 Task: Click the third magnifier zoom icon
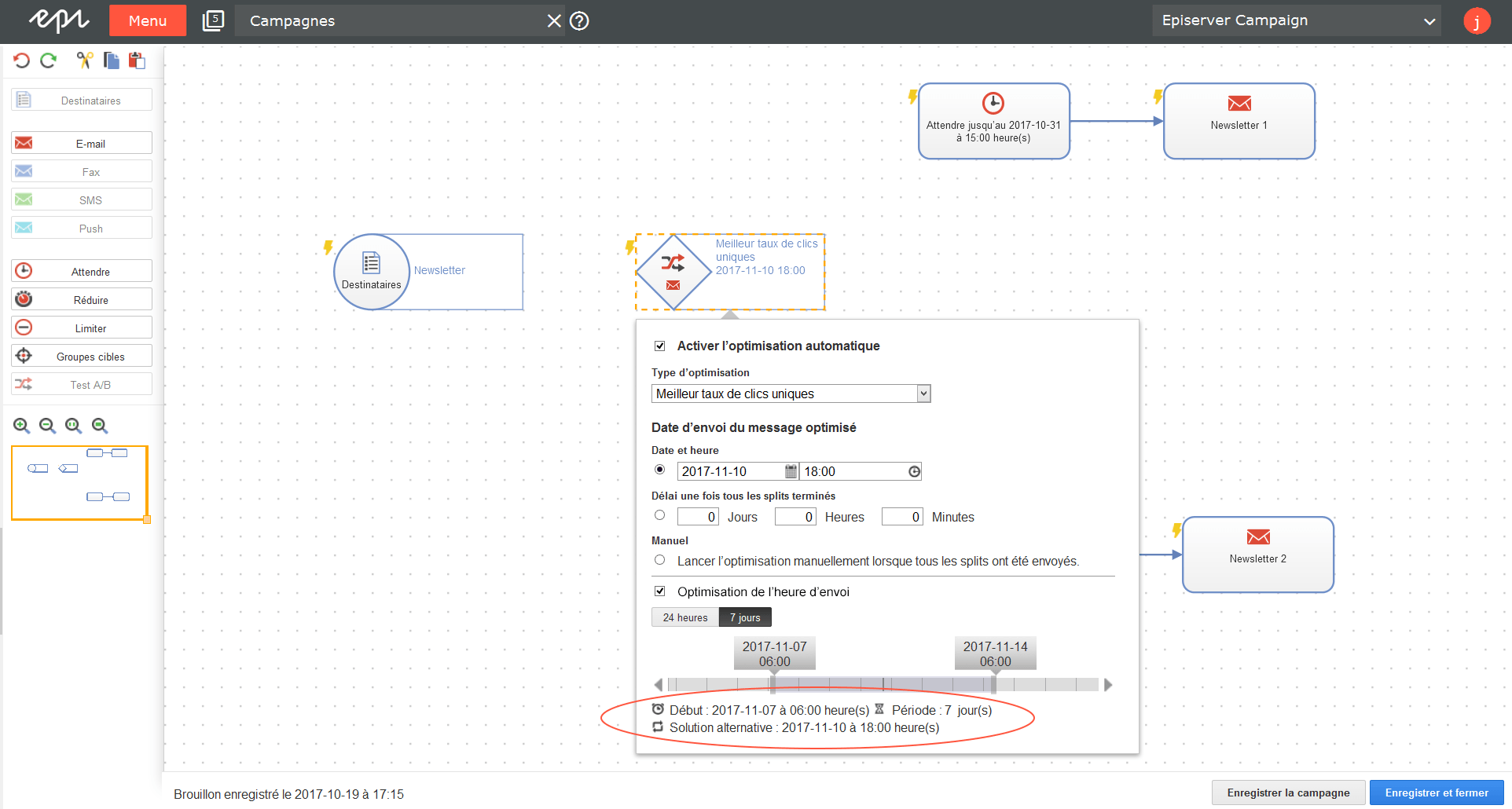[74, 426]
